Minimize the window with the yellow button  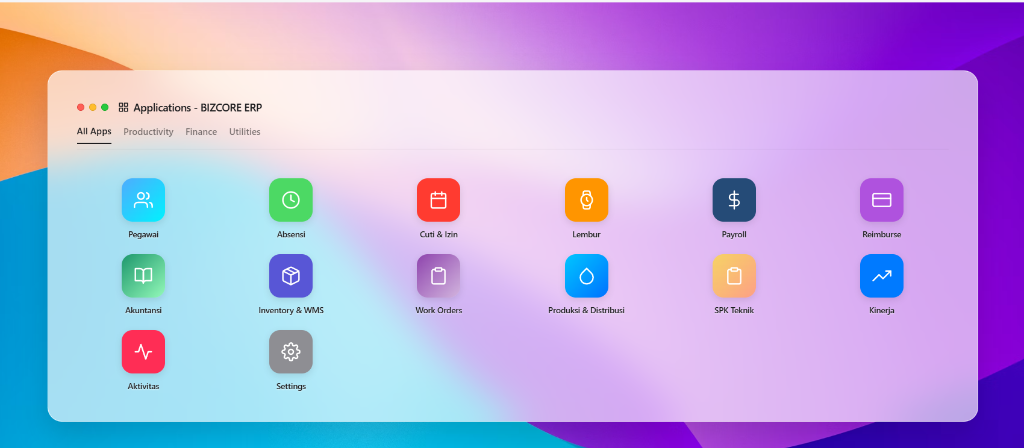[93, 108]
